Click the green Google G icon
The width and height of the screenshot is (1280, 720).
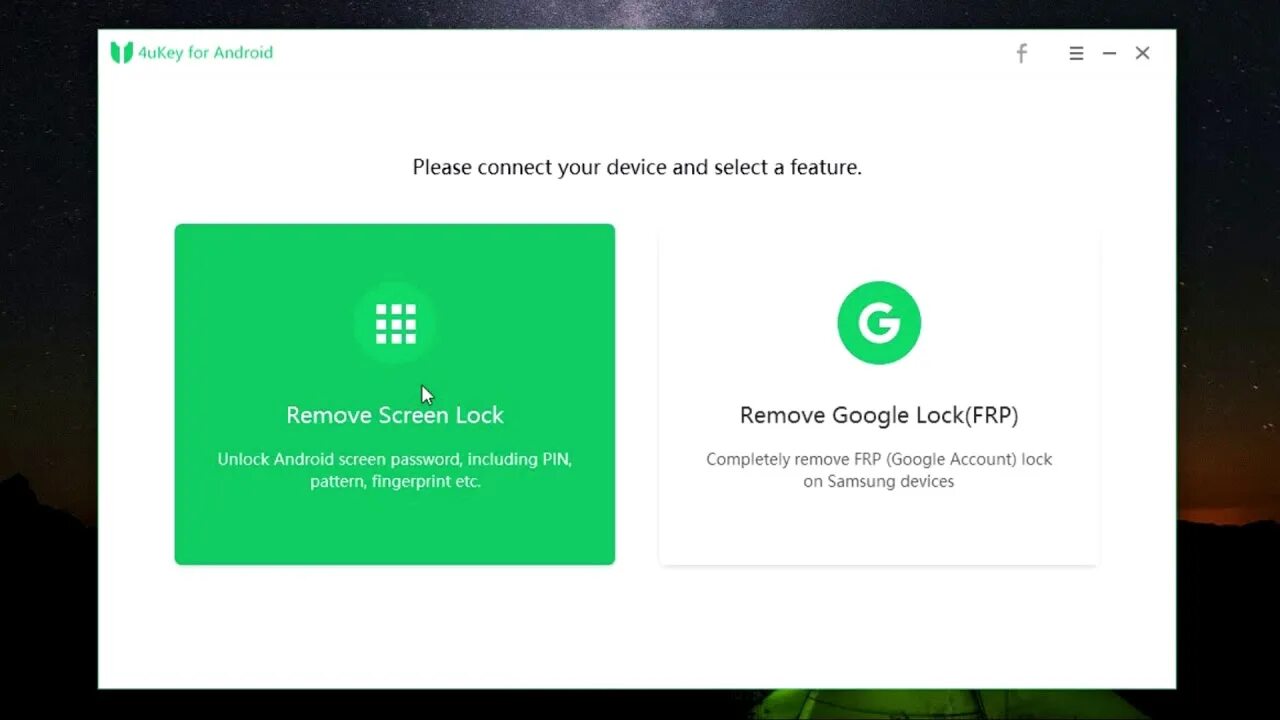click(x=879, y=323)
